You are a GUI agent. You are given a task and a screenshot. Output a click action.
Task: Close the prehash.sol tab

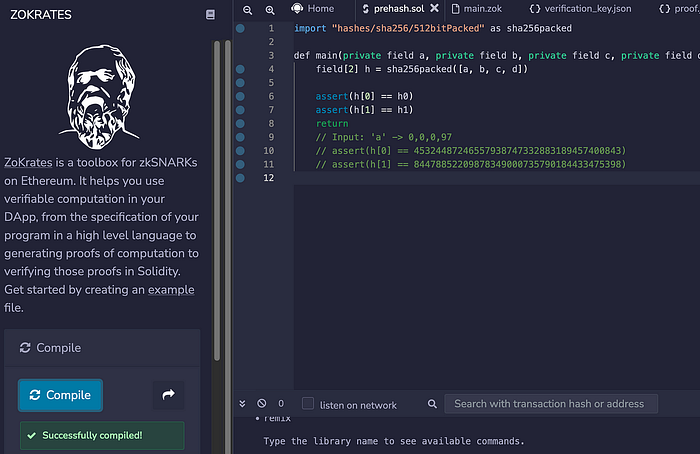pos(434,8)
